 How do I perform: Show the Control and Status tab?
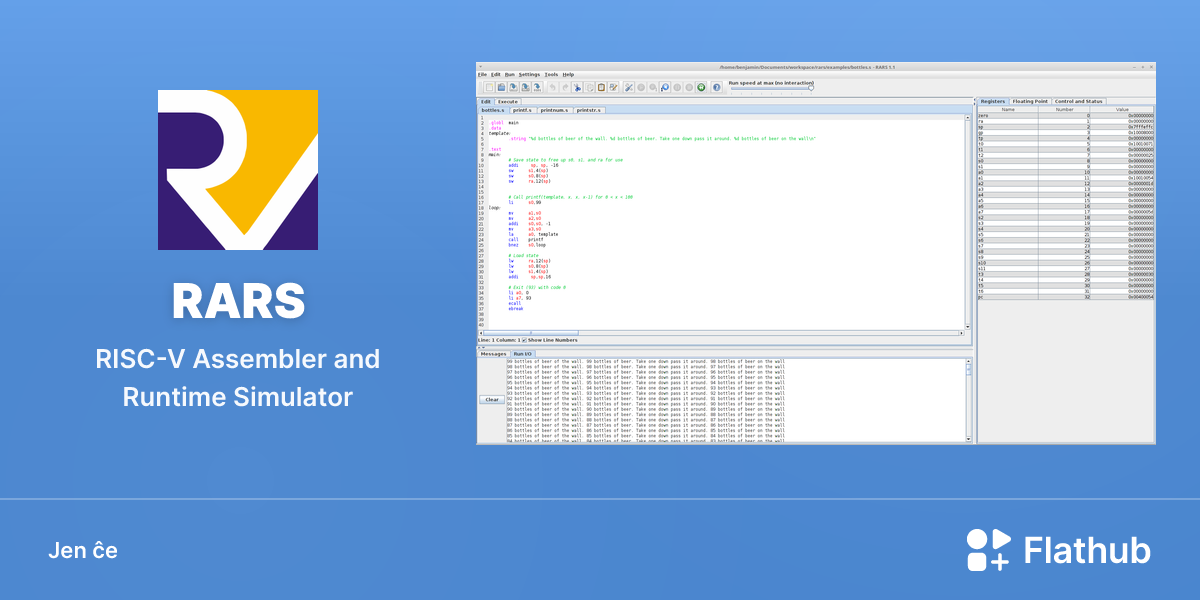[x=1079, y=101]
